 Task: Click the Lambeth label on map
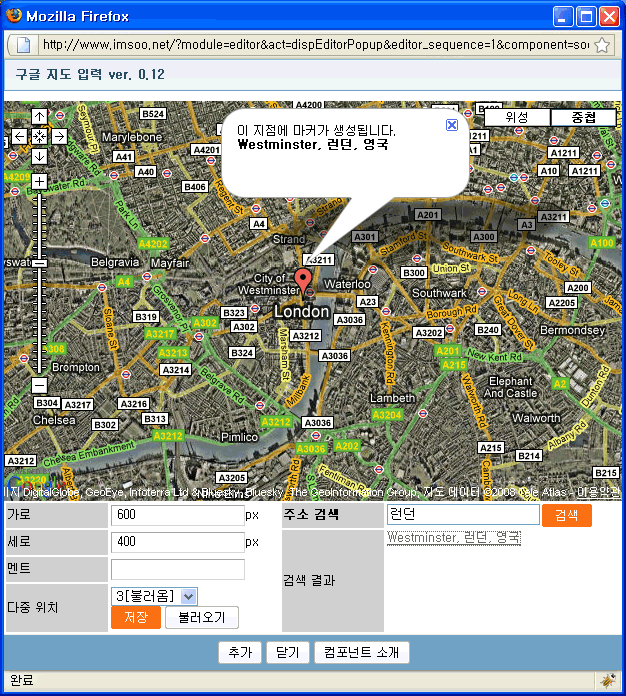point(392,398)
